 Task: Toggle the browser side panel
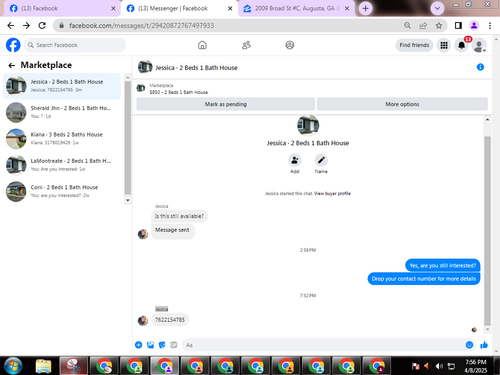458,25
